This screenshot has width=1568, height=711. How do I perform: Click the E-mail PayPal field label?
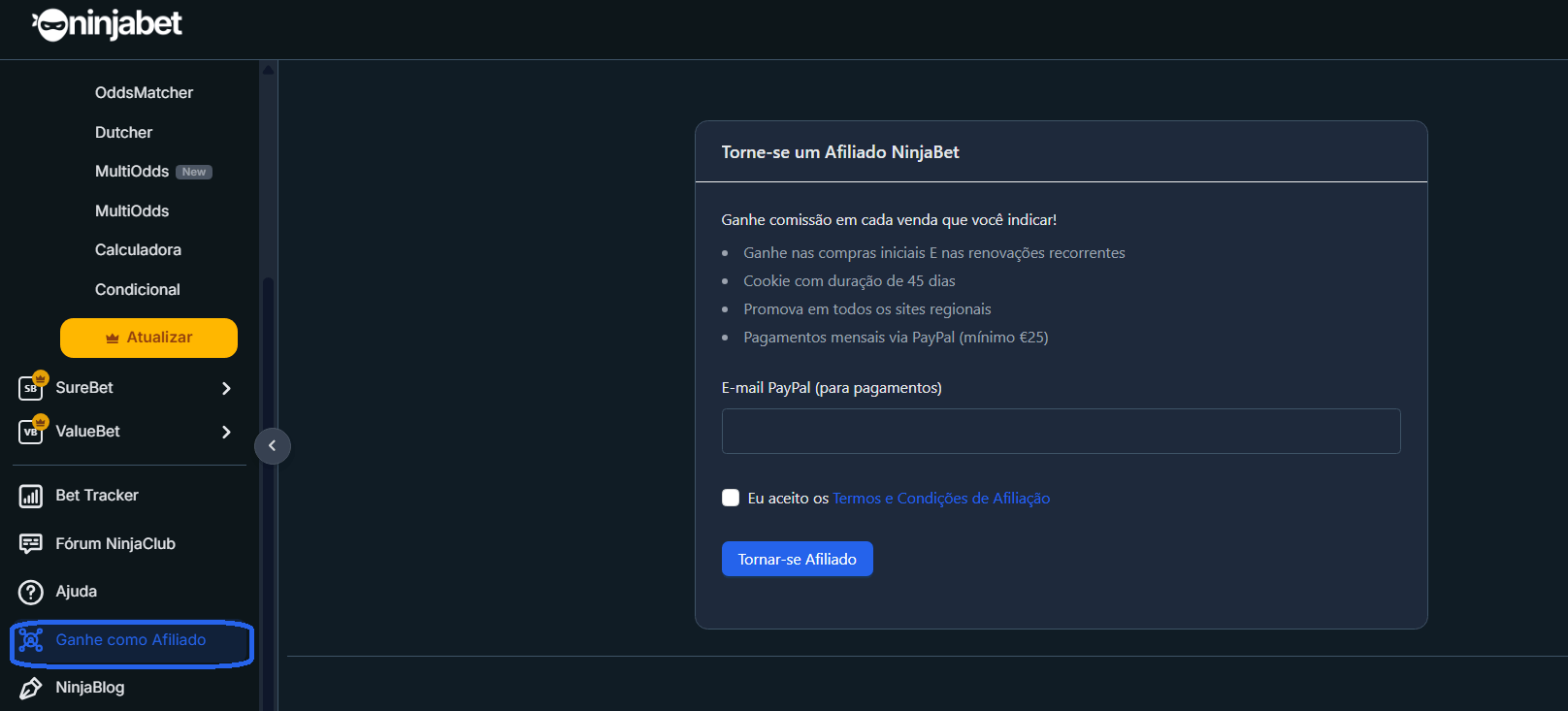coord(832,388)
